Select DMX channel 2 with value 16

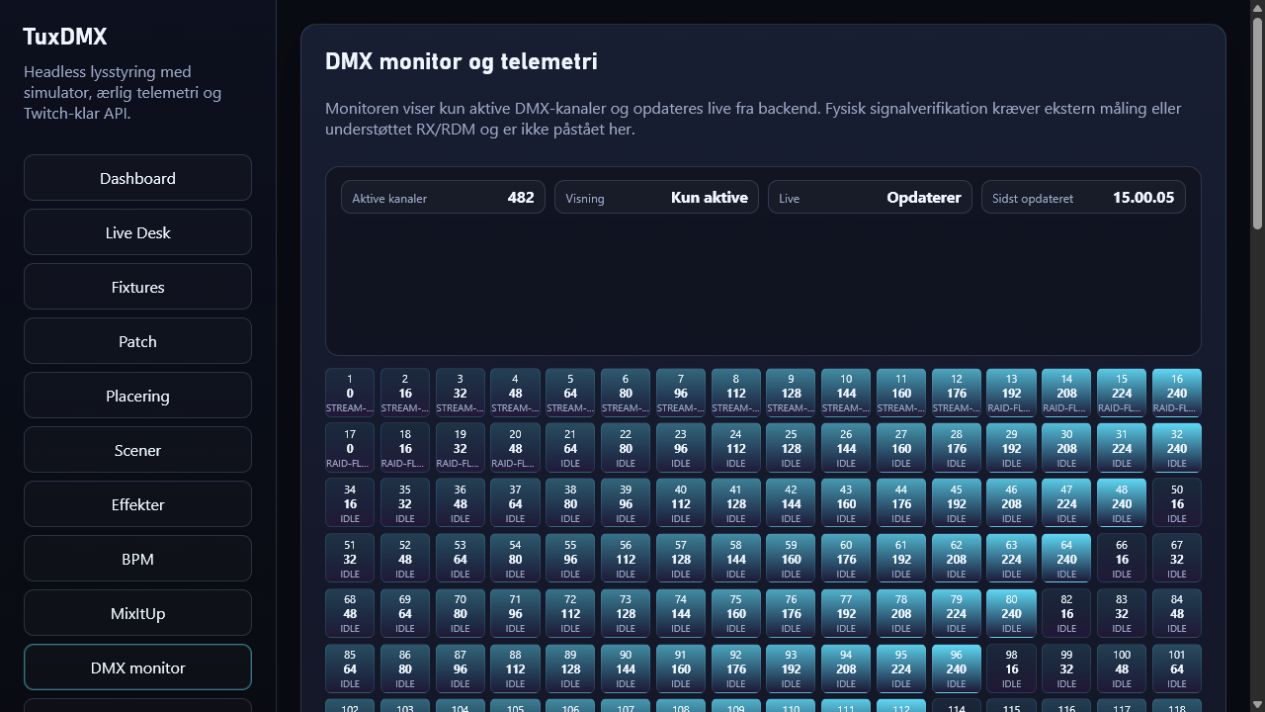(x=405, y=393)
